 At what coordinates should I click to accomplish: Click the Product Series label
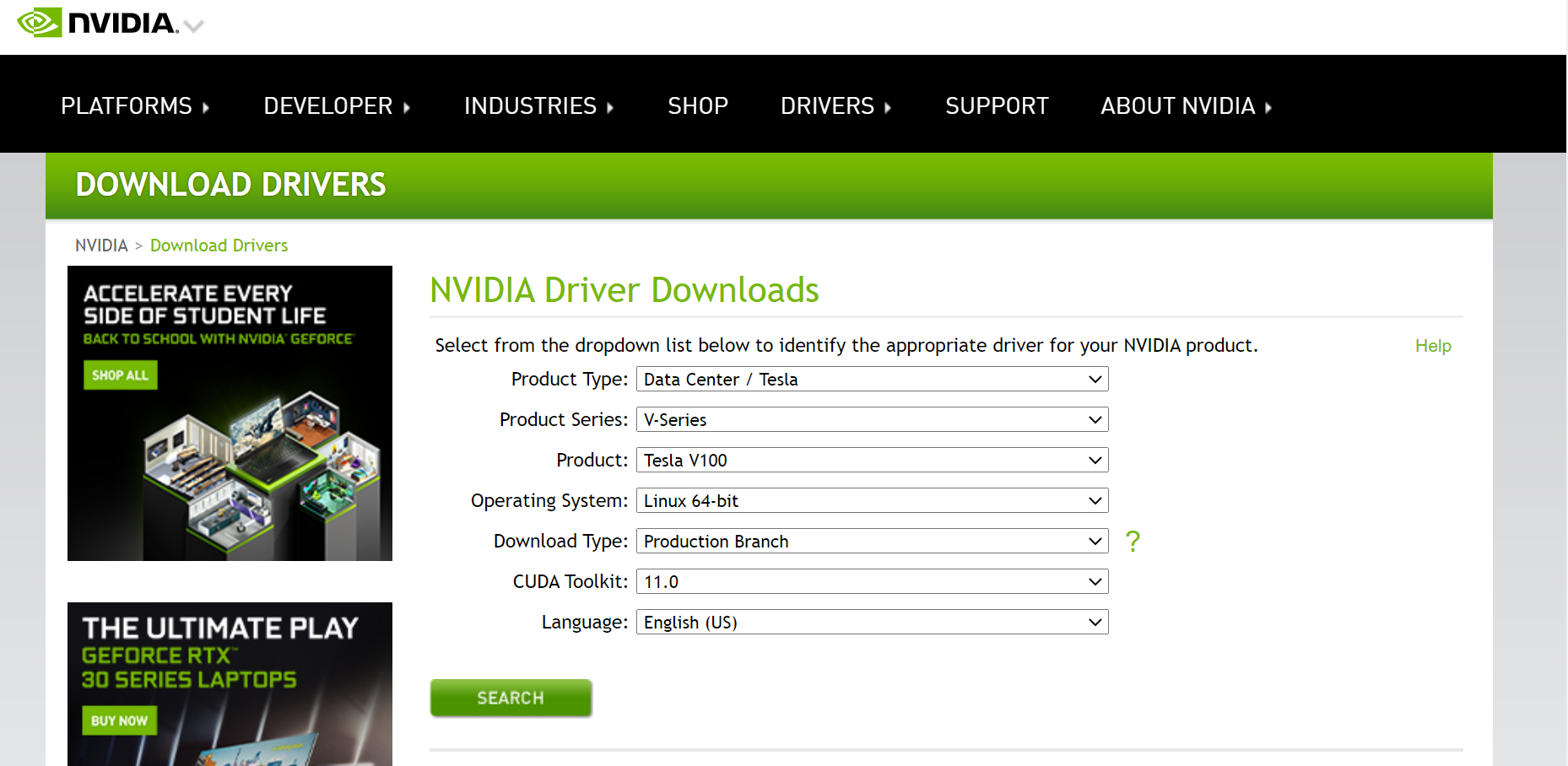click(564, 420)
